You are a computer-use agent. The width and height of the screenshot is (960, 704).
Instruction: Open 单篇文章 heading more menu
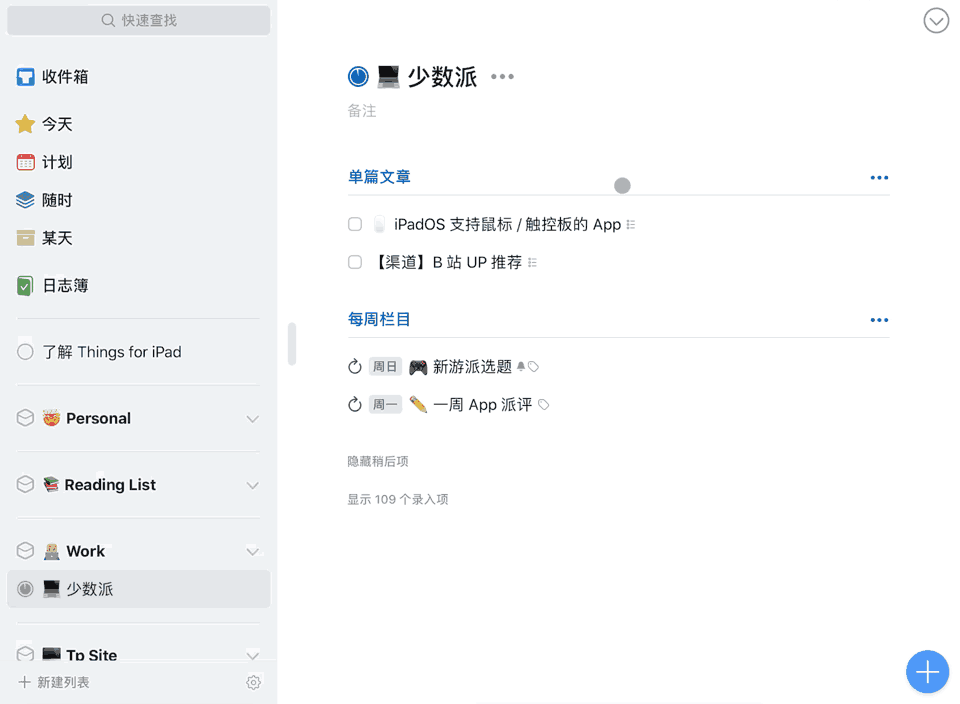(879, 178)
